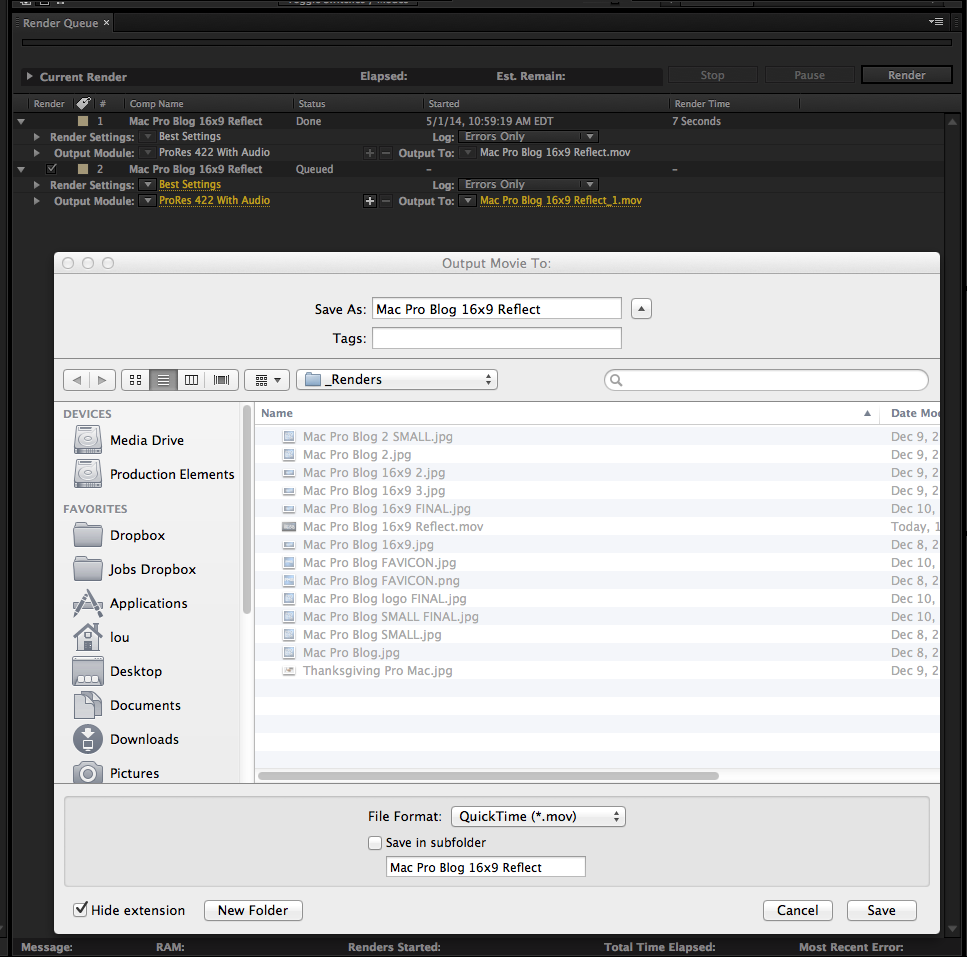Click the sidebar vertical scrollbar

[x=247, y=510]
